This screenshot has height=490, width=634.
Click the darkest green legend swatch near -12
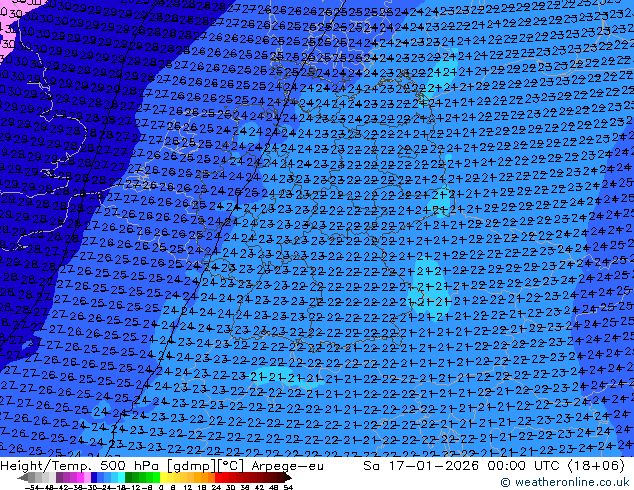click(129, 477)
